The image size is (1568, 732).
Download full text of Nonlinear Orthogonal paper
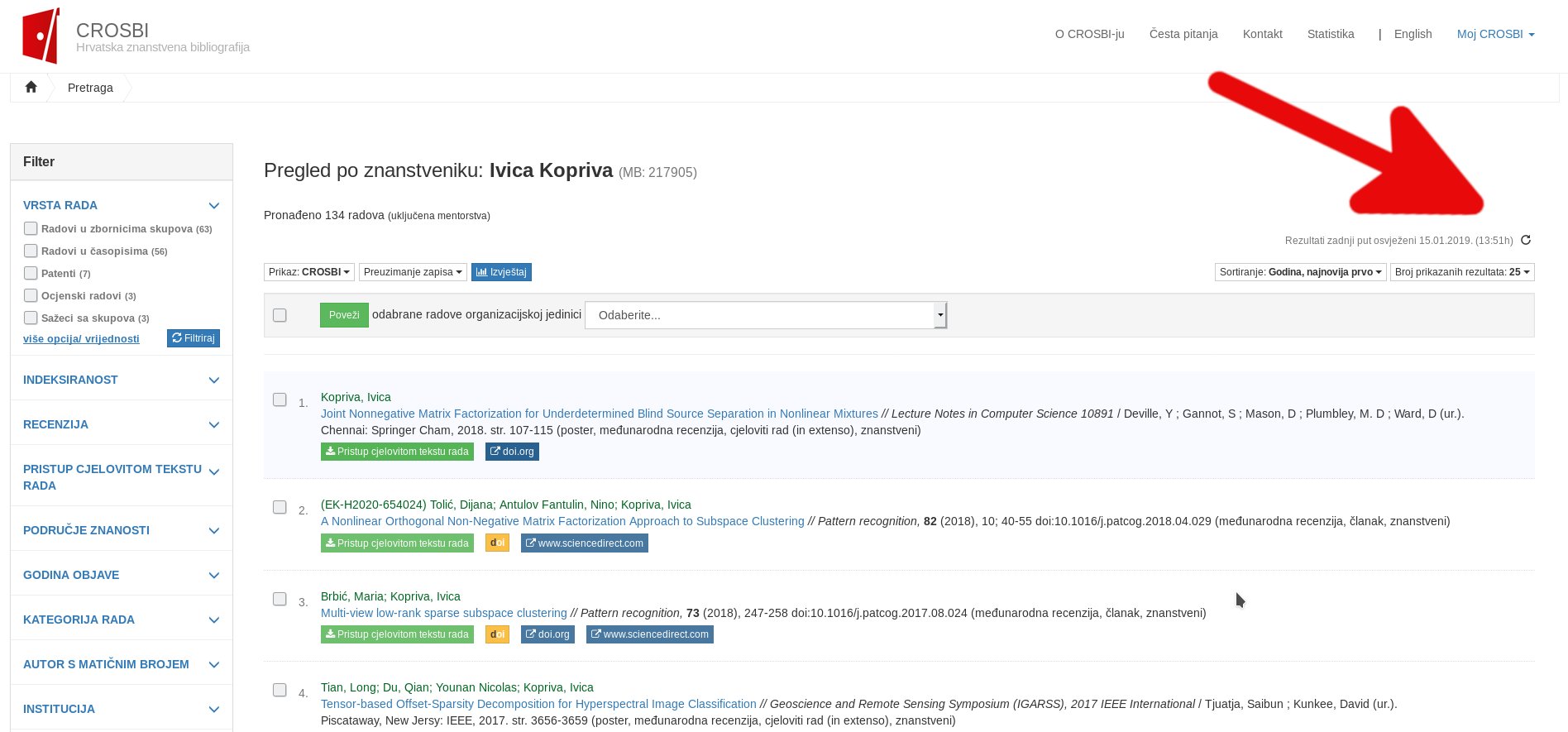pos(397,543)
